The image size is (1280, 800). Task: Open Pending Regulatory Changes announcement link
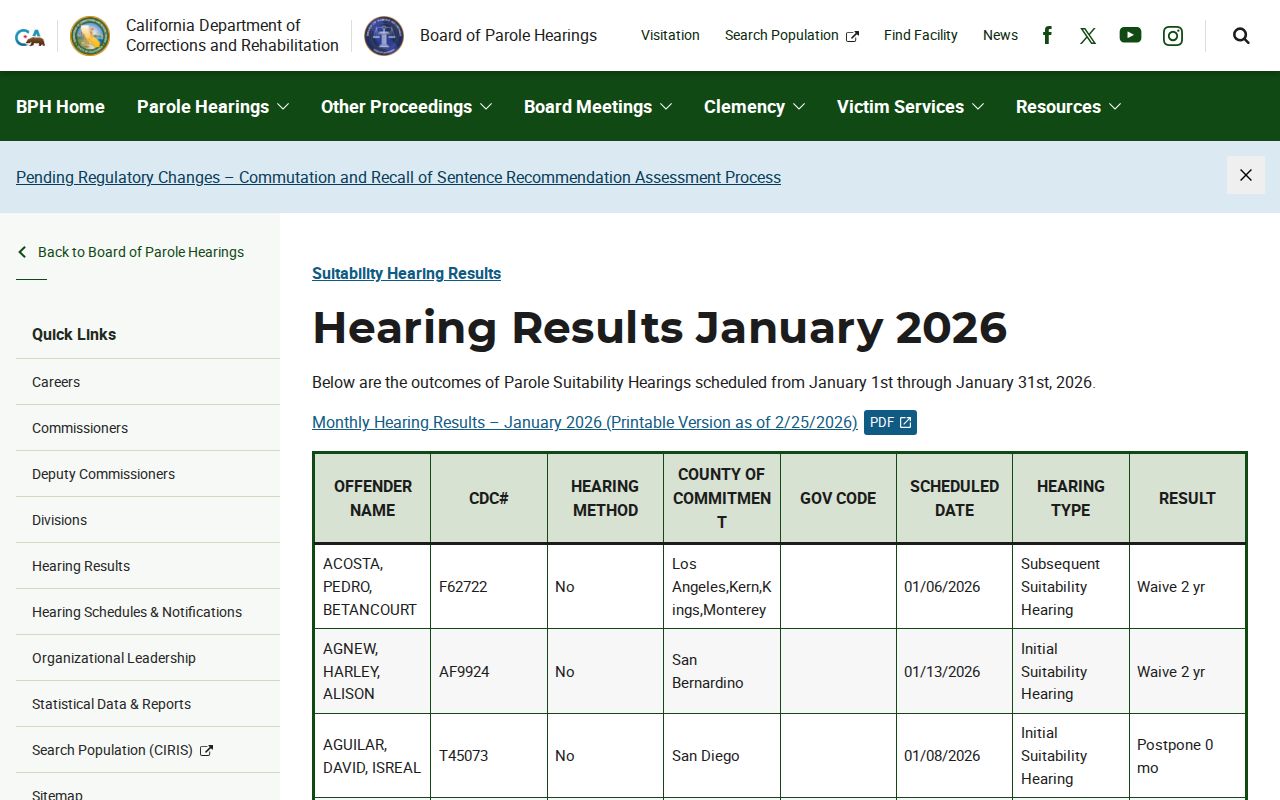pos(398,177)
